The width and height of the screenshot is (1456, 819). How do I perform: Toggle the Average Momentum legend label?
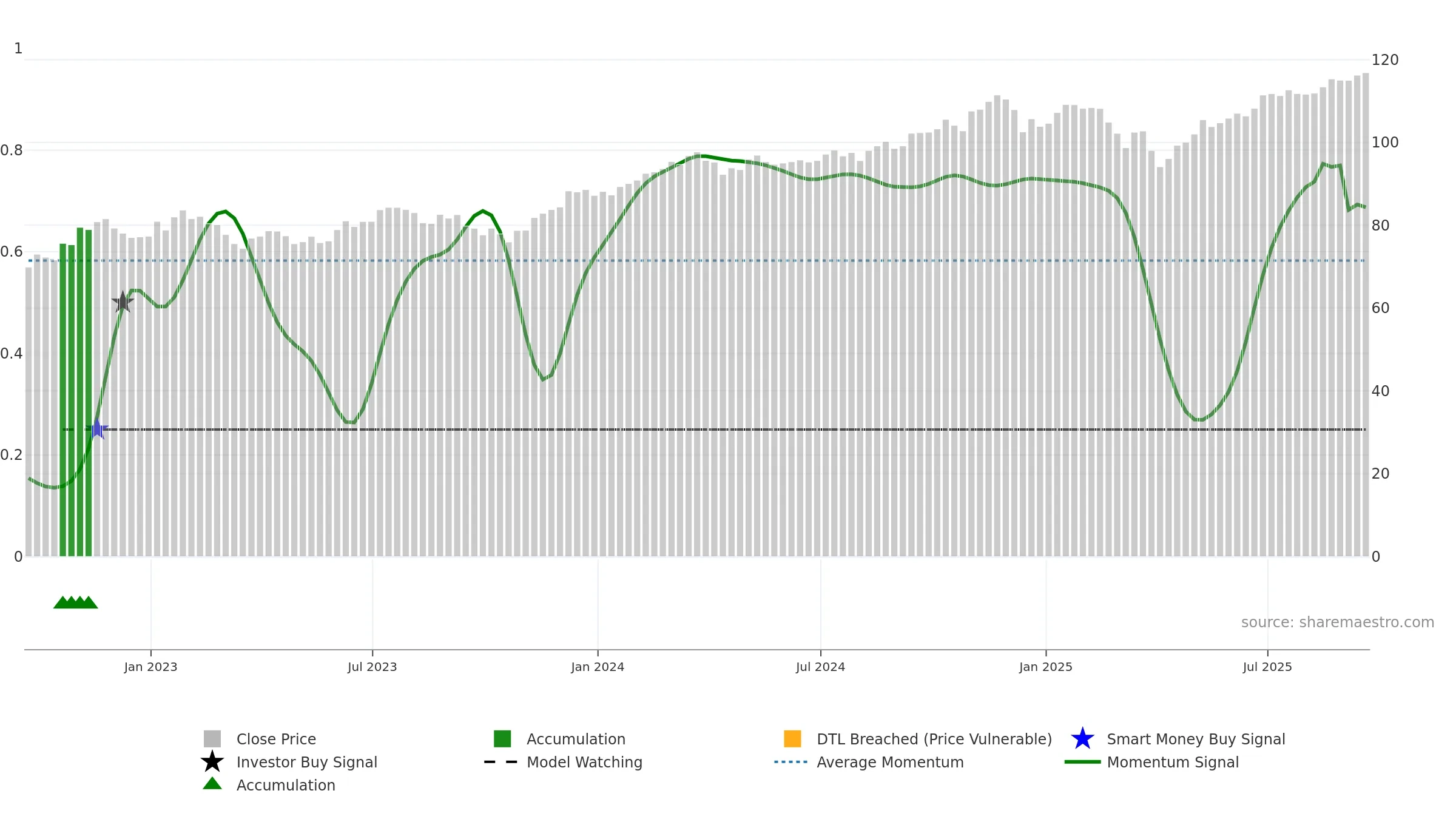click(890, 763)
